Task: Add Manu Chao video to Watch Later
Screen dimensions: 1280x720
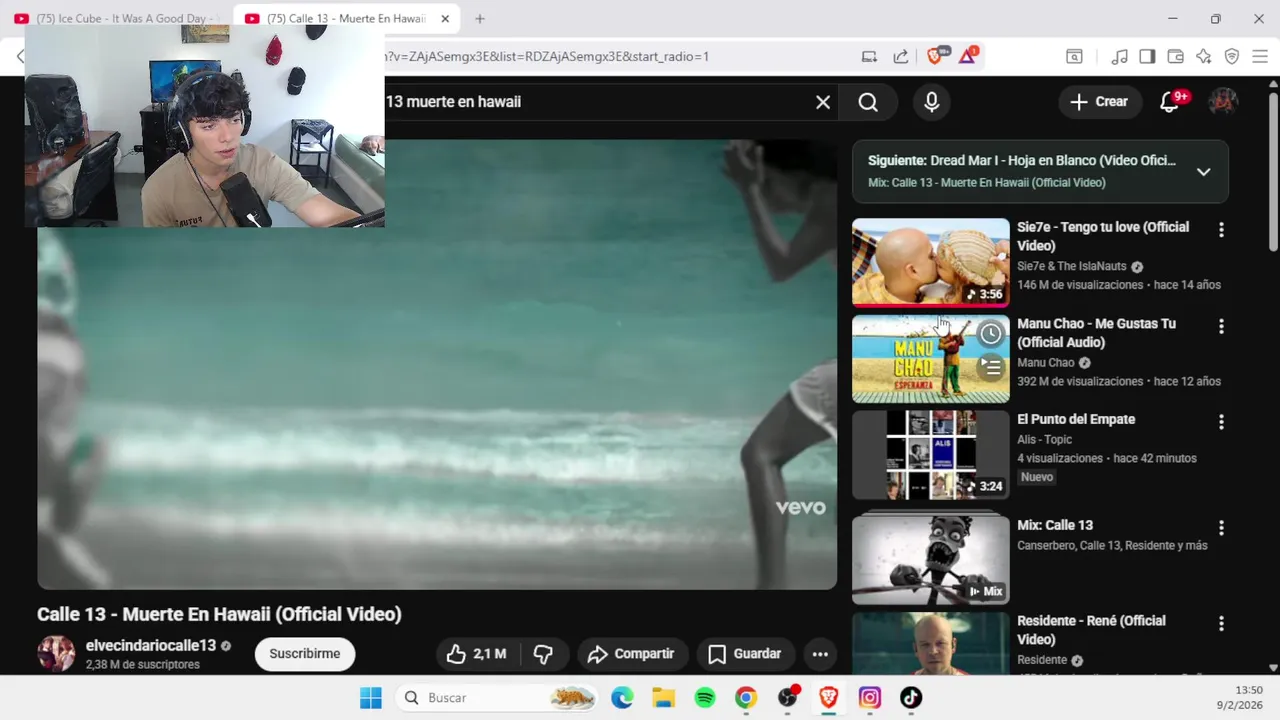Action: point(990,334)
